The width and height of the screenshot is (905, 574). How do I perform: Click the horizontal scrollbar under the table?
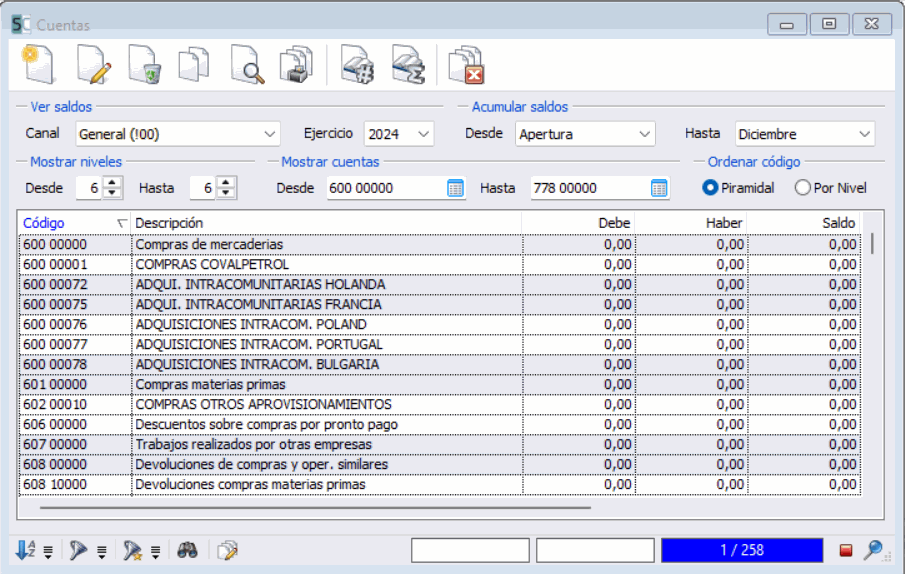point(315,508)
